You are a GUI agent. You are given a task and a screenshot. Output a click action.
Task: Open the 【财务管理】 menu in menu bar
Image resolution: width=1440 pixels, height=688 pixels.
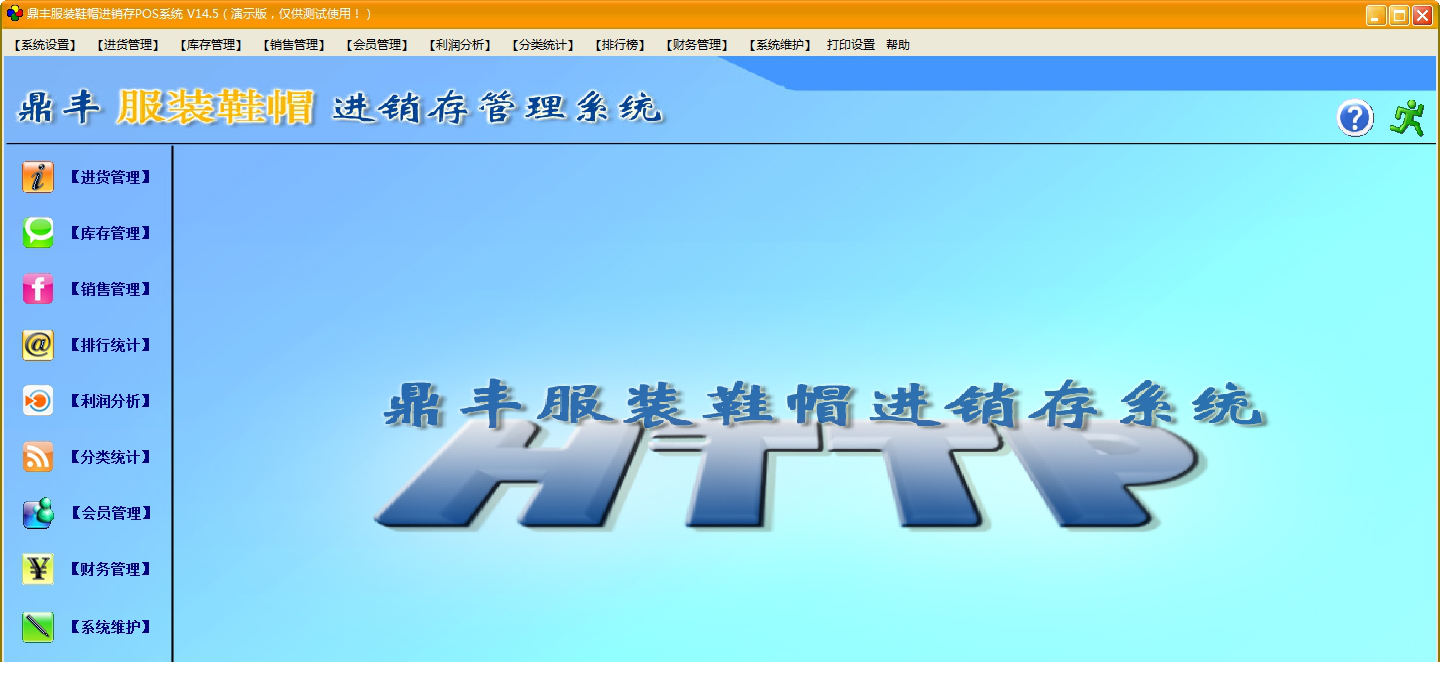[x=697, y=45]
